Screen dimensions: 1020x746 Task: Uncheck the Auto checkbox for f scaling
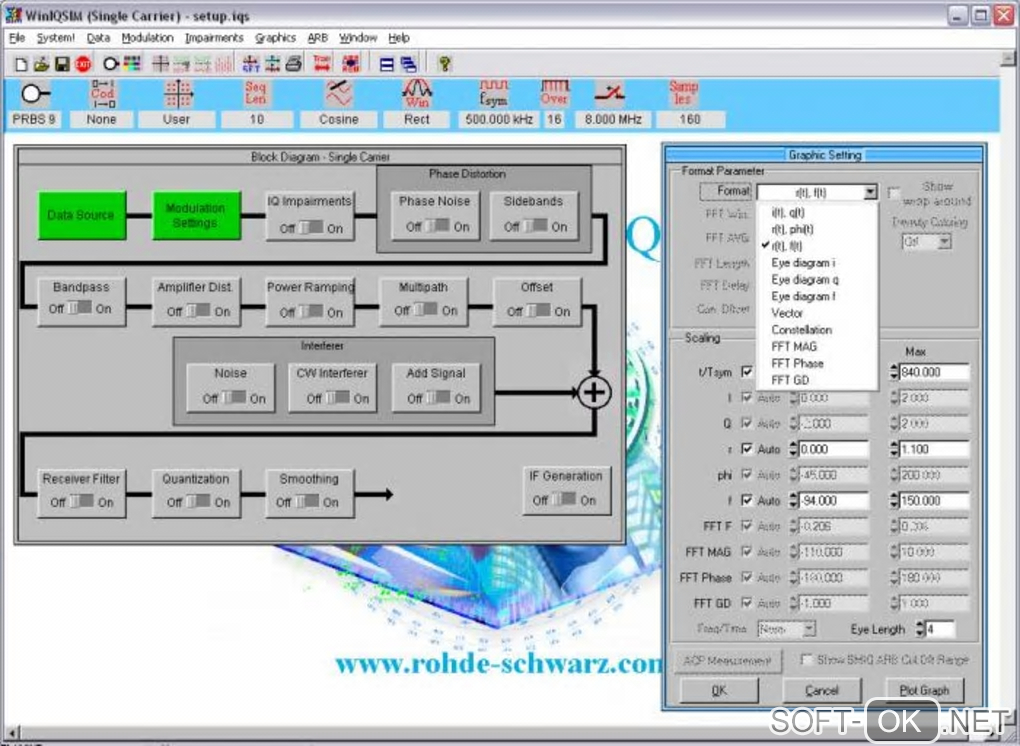coord(747,500)
